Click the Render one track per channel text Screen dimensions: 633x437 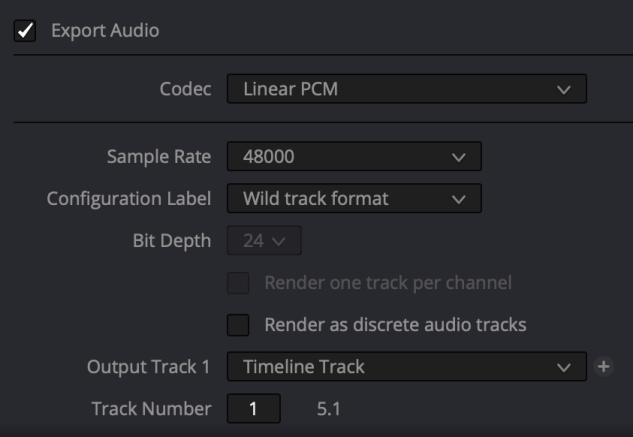pos(388,283)
